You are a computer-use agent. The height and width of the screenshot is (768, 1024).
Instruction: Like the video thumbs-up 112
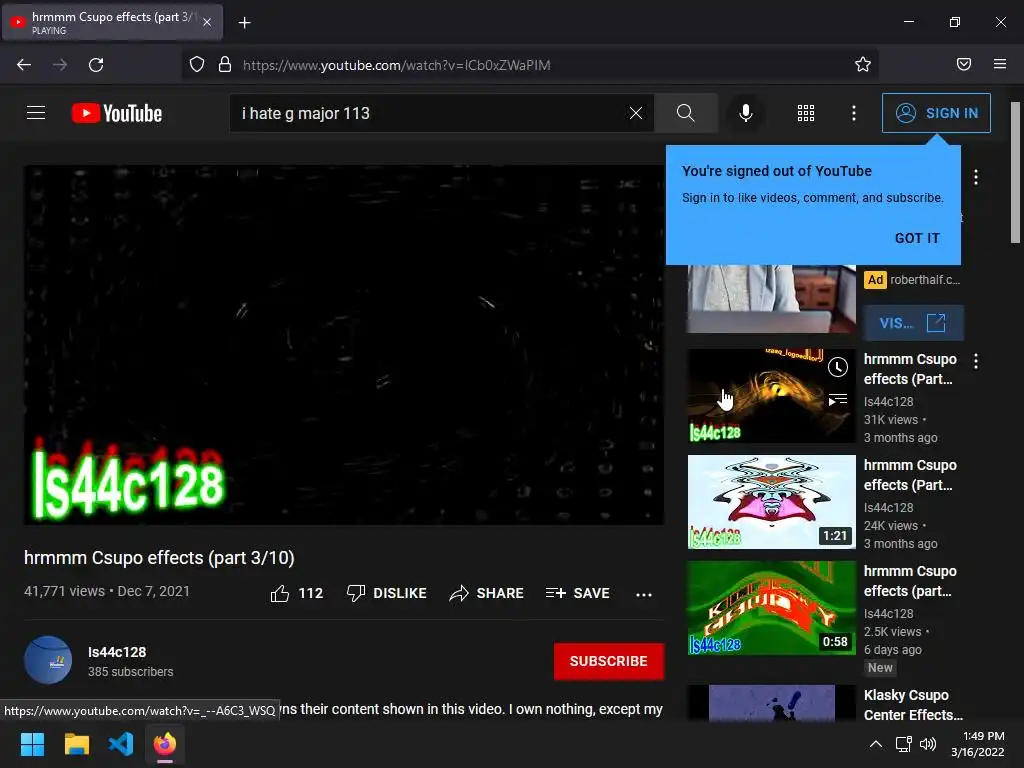[x=297, y=593]
